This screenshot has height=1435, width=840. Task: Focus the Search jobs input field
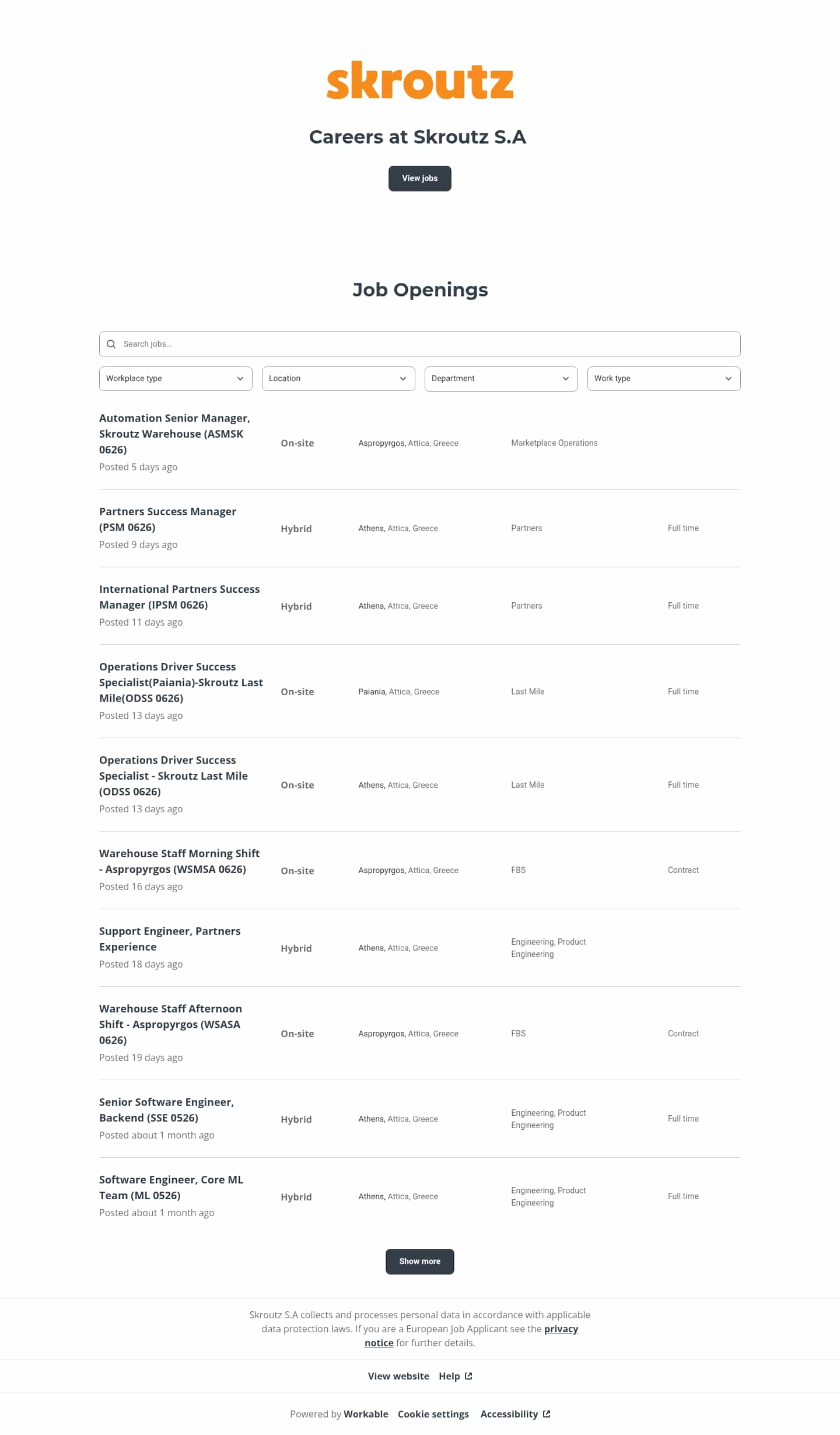(x=420, y=344)
